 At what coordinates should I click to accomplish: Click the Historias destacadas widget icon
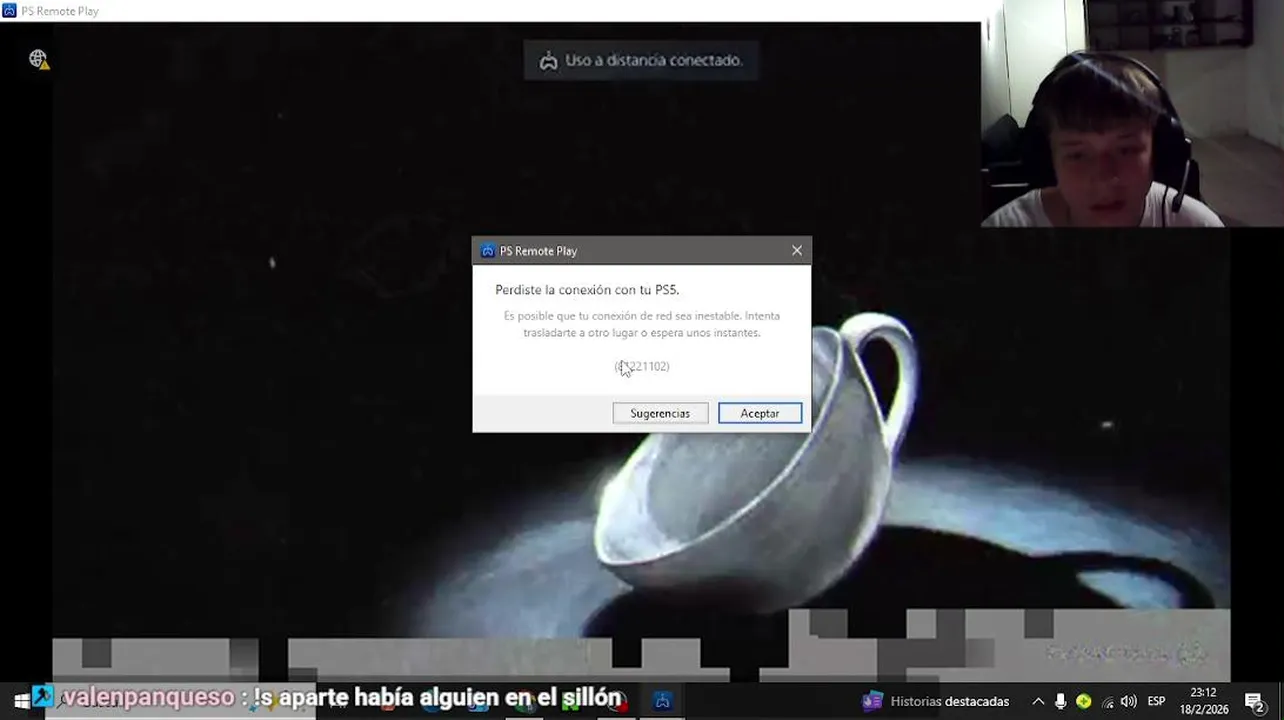[873, 701]
